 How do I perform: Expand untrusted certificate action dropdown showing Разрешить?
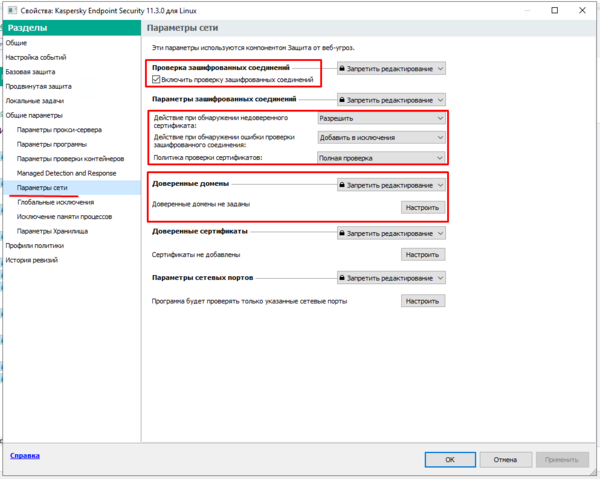coord(381,118)
